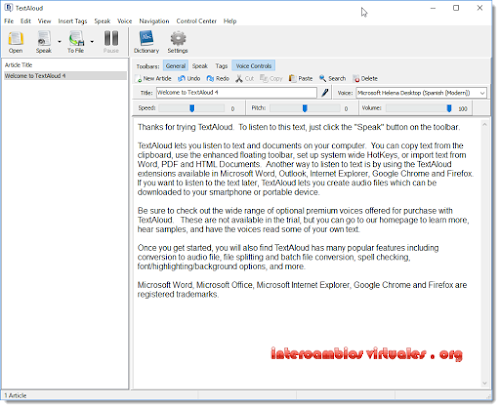Open the Settings gear icon
This screenshot has width=500, height=408.
178,42
